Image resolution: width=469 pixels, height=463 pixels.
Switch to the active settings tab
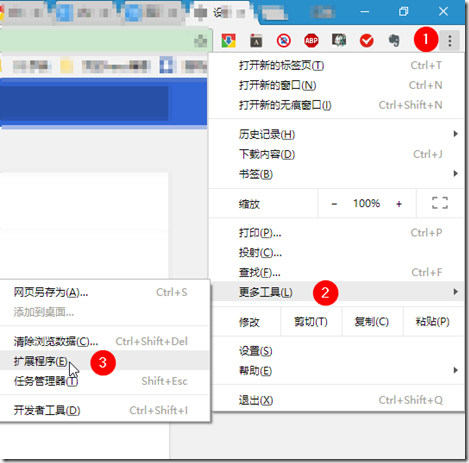222,13
